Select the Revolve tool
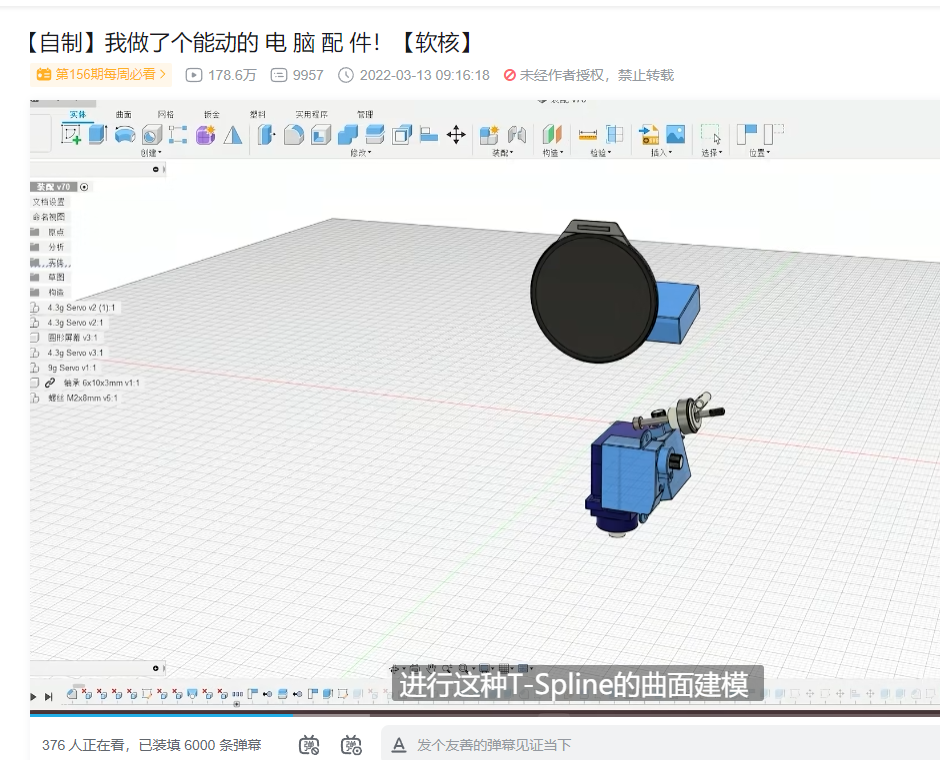 point(125,134)
